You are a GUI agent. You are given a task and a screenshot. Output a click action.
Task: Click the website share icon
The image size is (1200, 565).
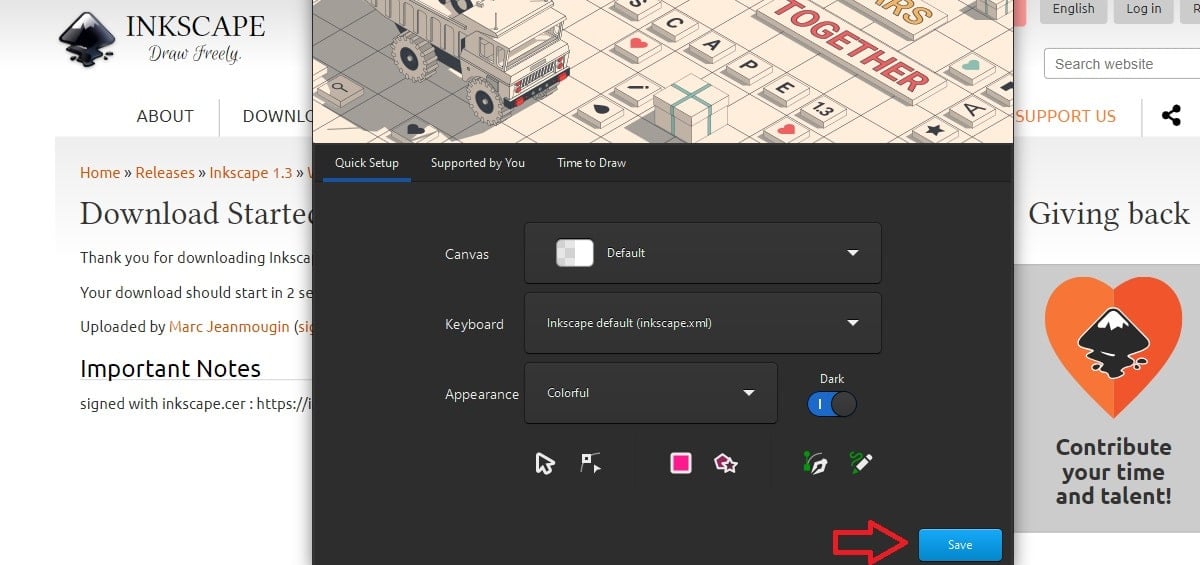(x=1171, y=115)
